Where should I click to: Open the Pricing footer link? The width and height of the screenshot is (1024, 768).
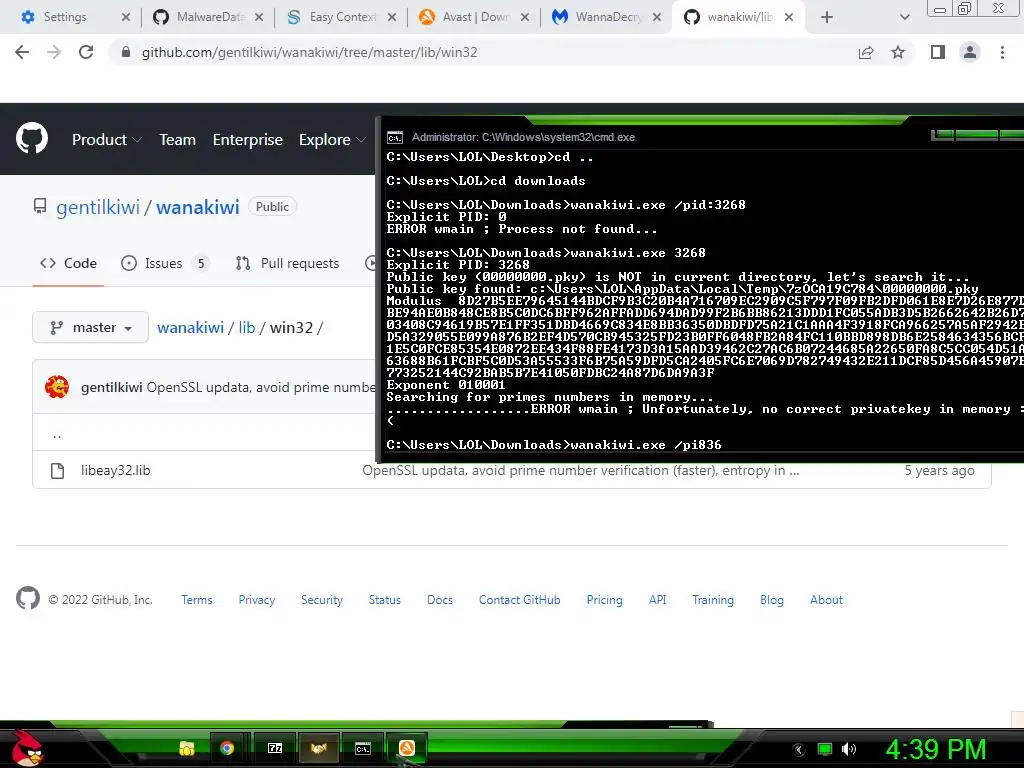(605, 600)
